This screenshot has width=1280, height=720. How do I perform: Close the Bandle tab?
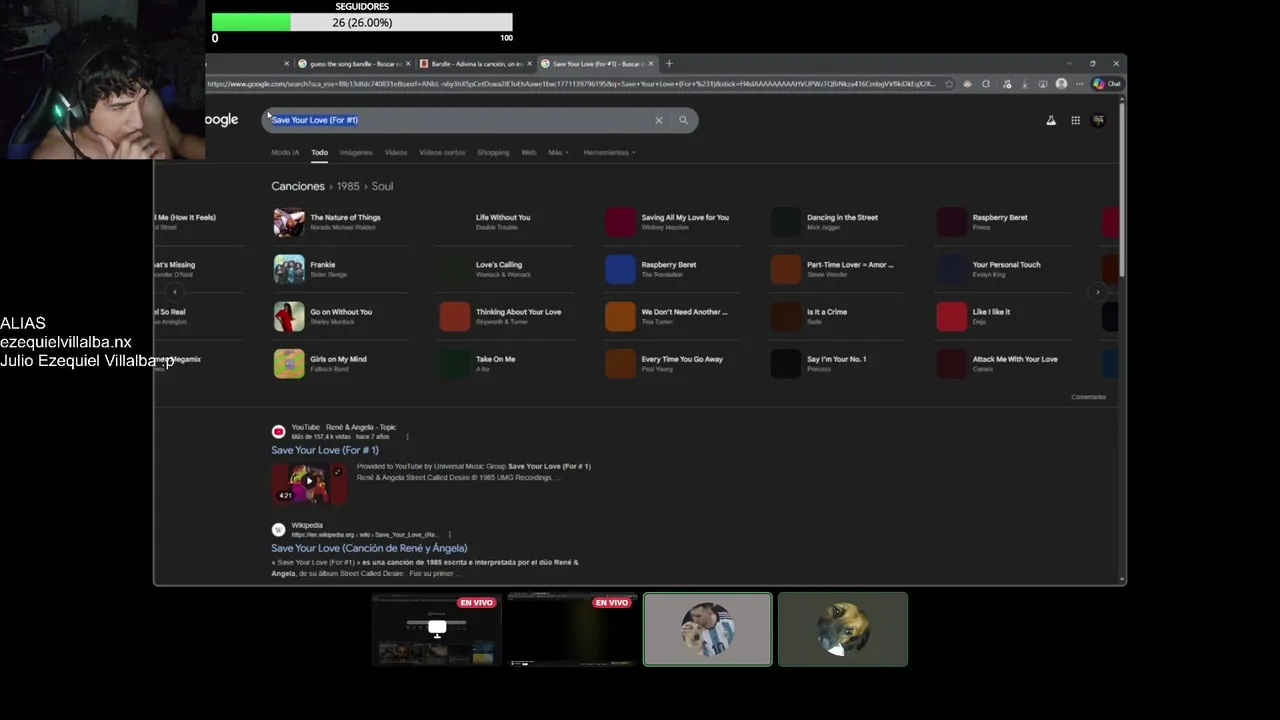point(529,64)
